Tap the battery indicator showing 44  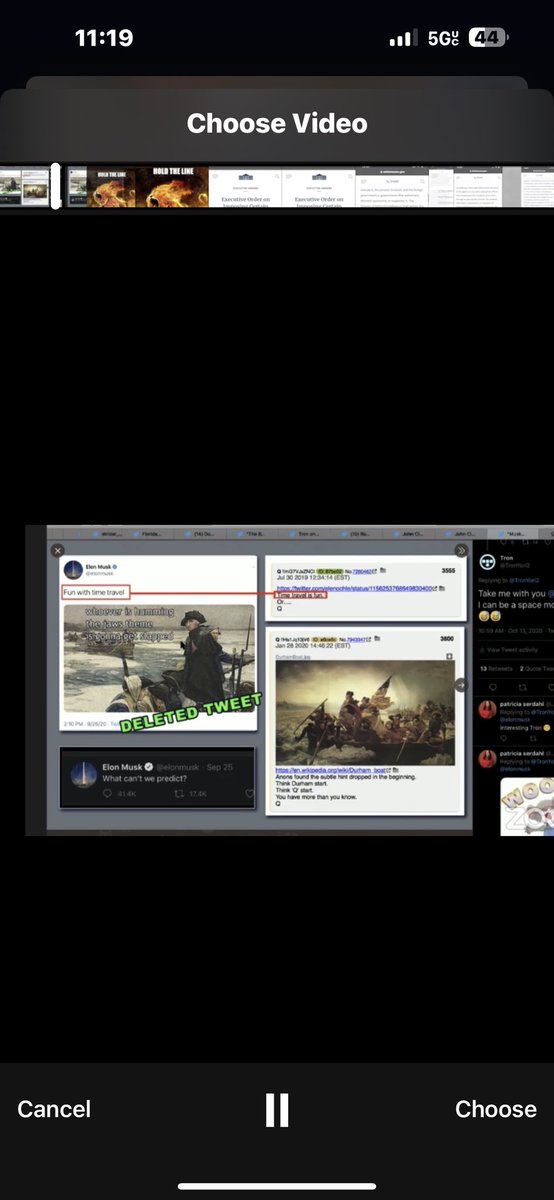488,38
